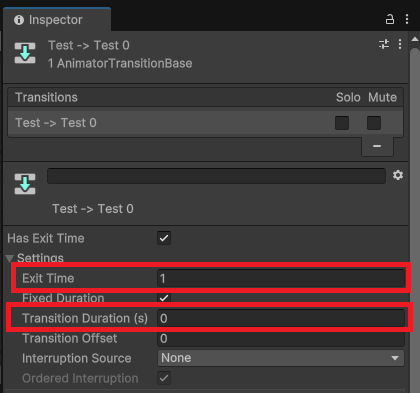Click the Exit Time value field
Viewport: 420px width, 393px height.
[281, 278]
